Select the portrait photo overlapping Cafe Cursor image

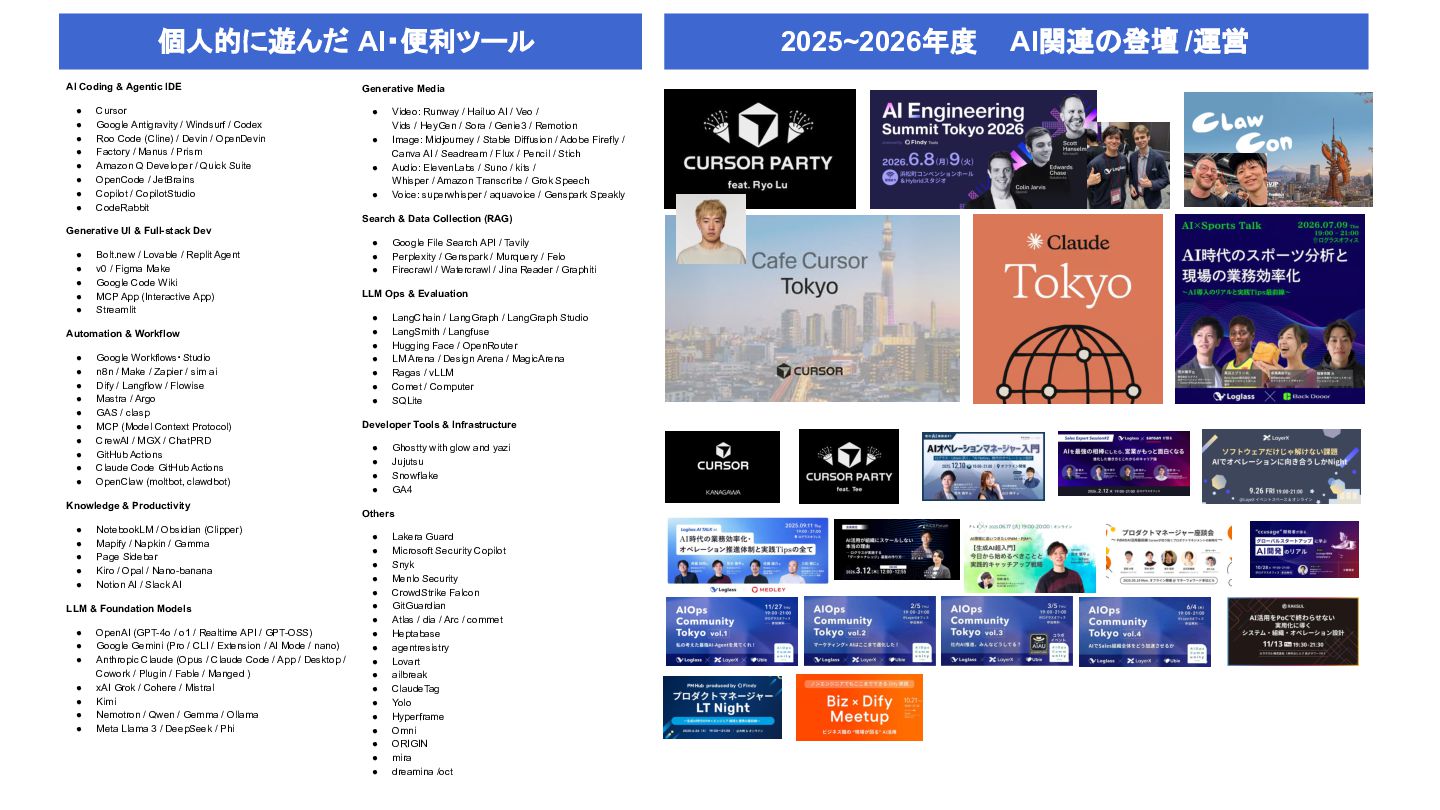point(711,229)
